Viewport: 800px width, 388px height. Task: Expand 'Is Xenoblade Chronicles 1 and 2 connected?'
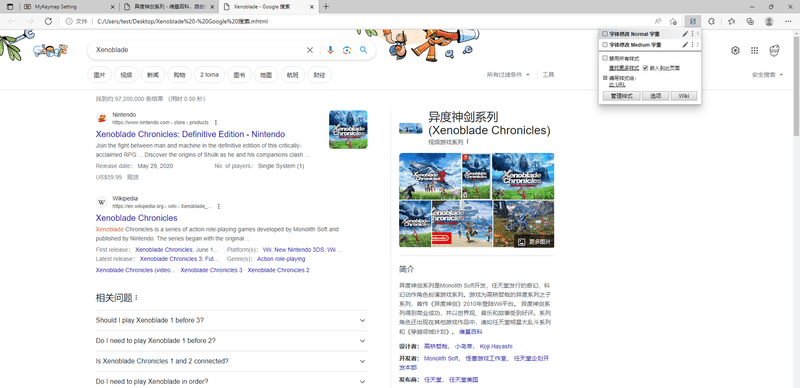[231, 361]
